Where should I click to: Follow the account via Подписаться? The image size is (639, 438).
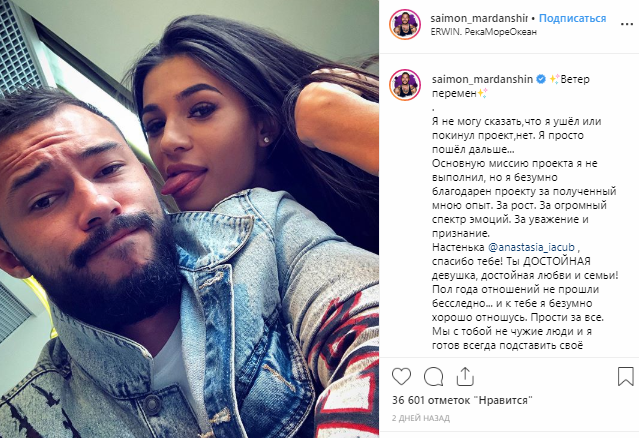(573, 18)
